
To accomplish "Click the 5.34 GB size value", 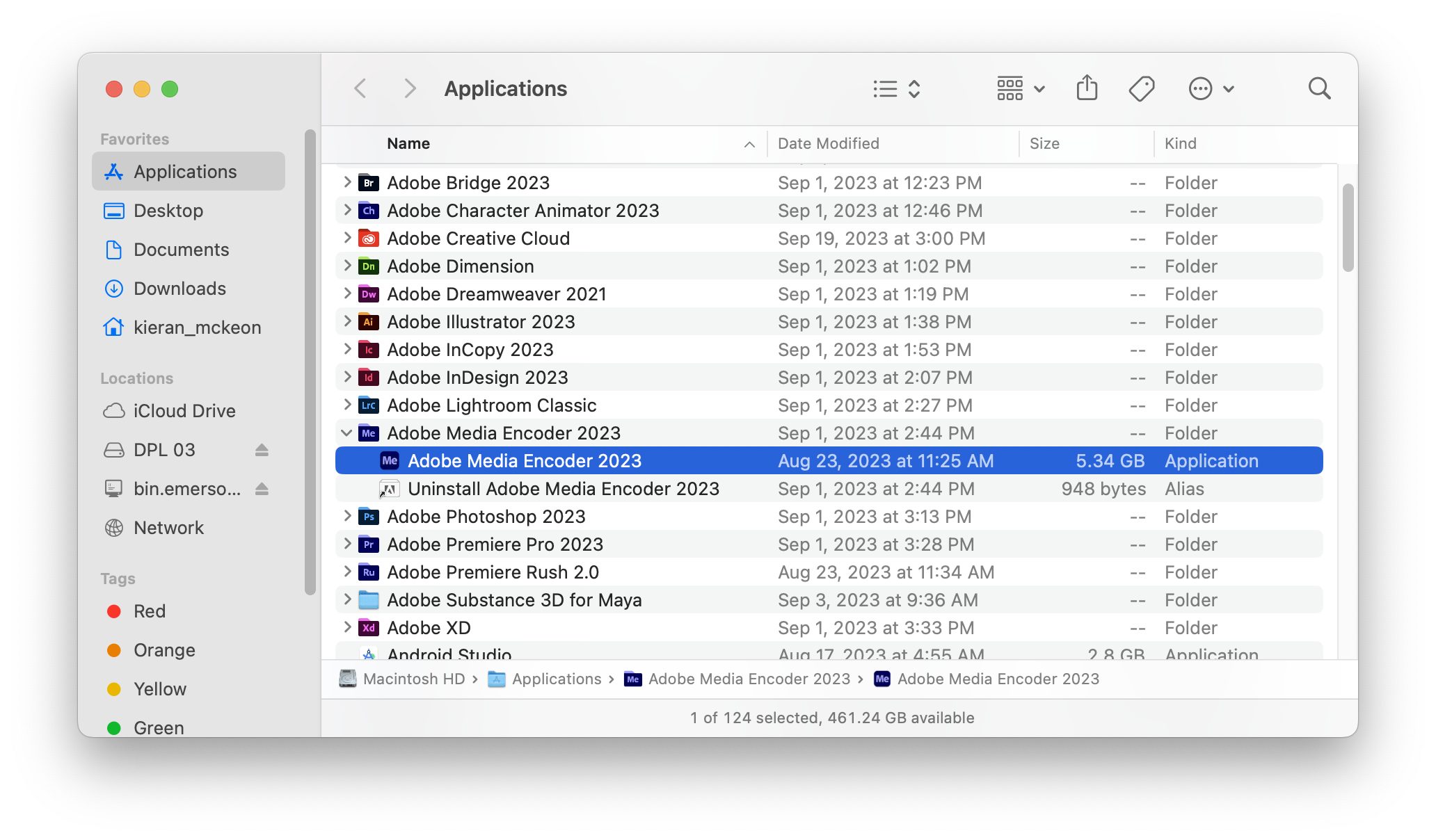I will point(1110,461).
